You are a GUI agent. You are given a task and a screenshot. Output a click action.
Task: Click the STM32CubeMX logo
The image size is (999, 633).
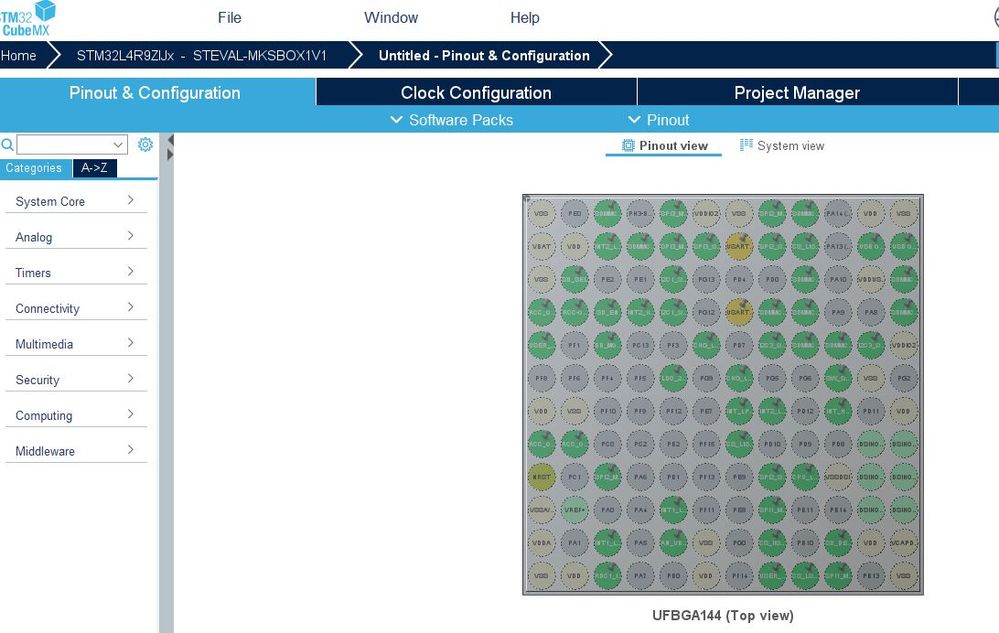[27, 18]
